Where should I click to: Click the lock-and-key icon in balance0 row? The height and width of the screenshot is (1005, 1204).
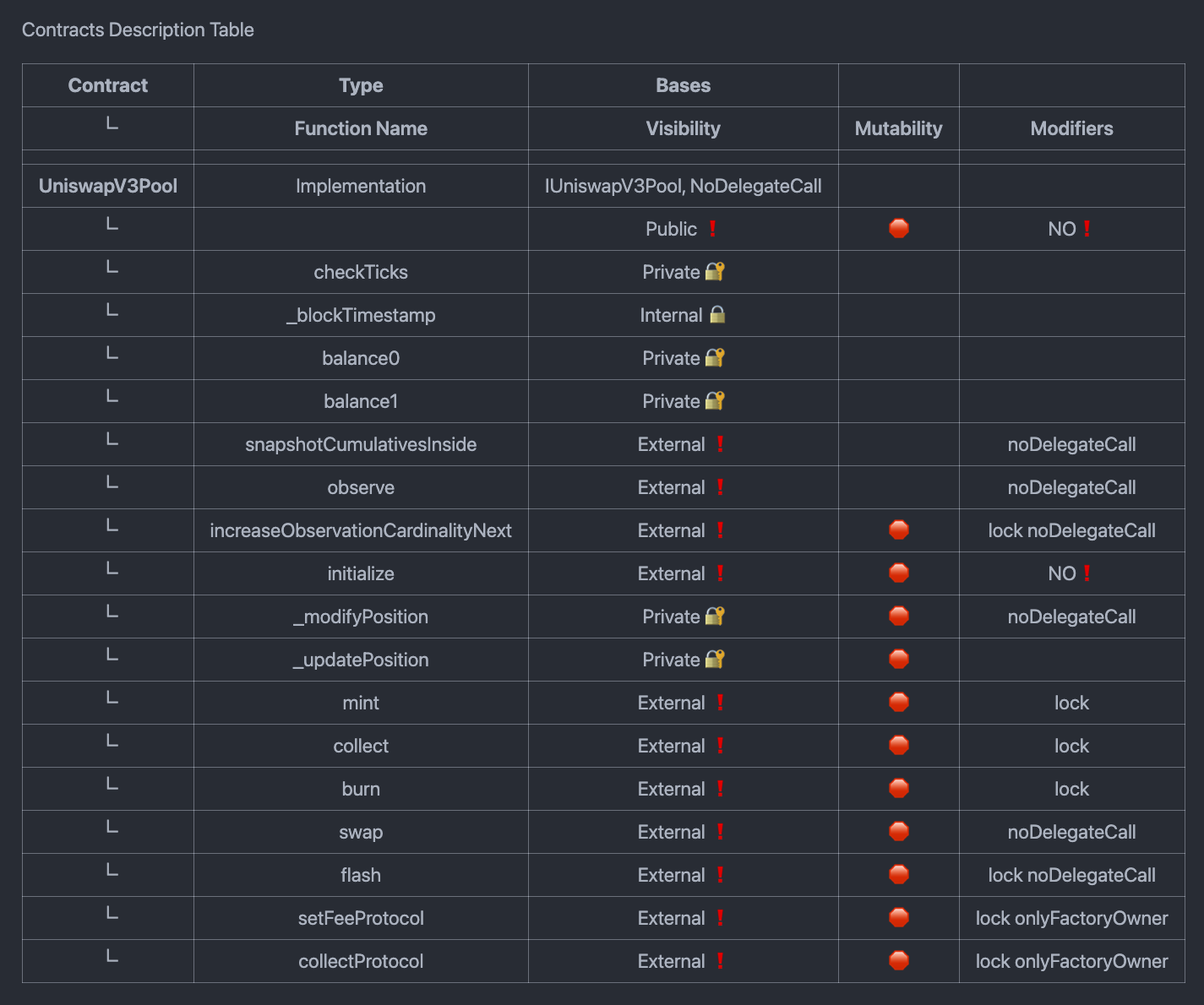[x=715, y=358]
